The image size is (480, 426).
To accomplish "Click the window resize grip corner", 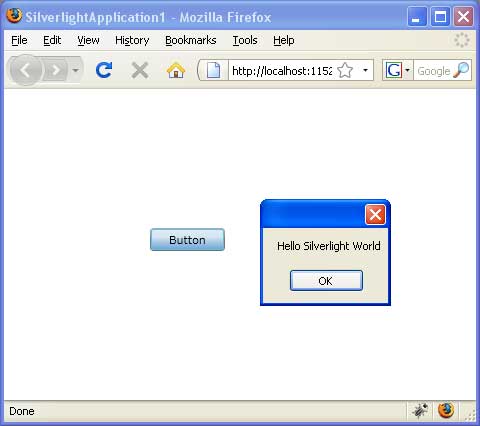I will tap(470, 416).
